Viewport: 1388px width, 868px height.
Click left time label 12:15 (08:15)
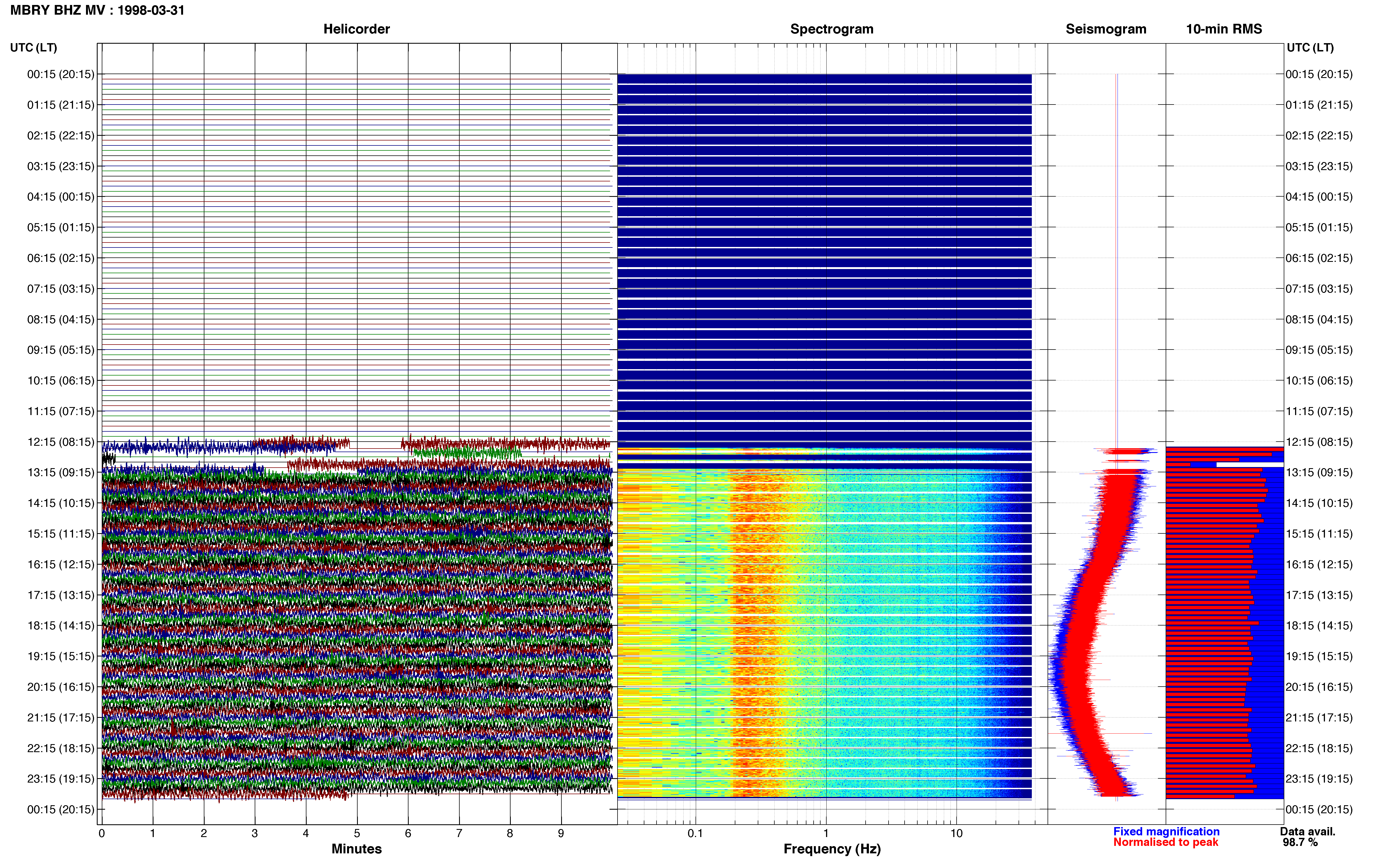(61, 442)
